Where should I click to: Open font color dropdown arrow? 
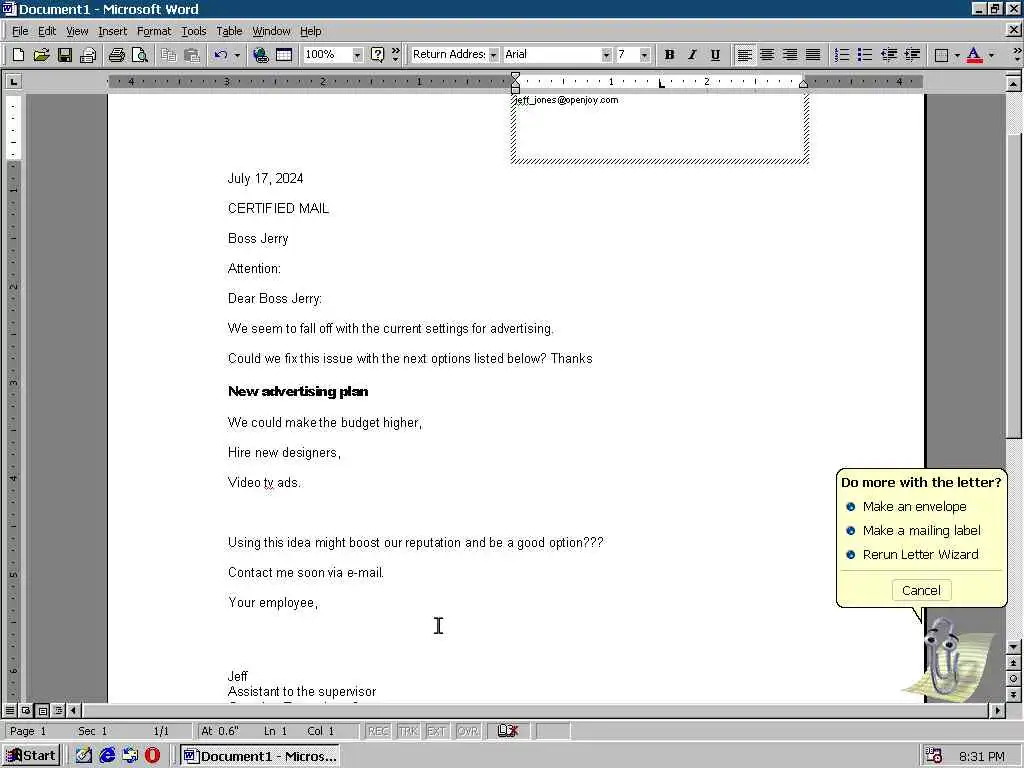pos(991,55)
